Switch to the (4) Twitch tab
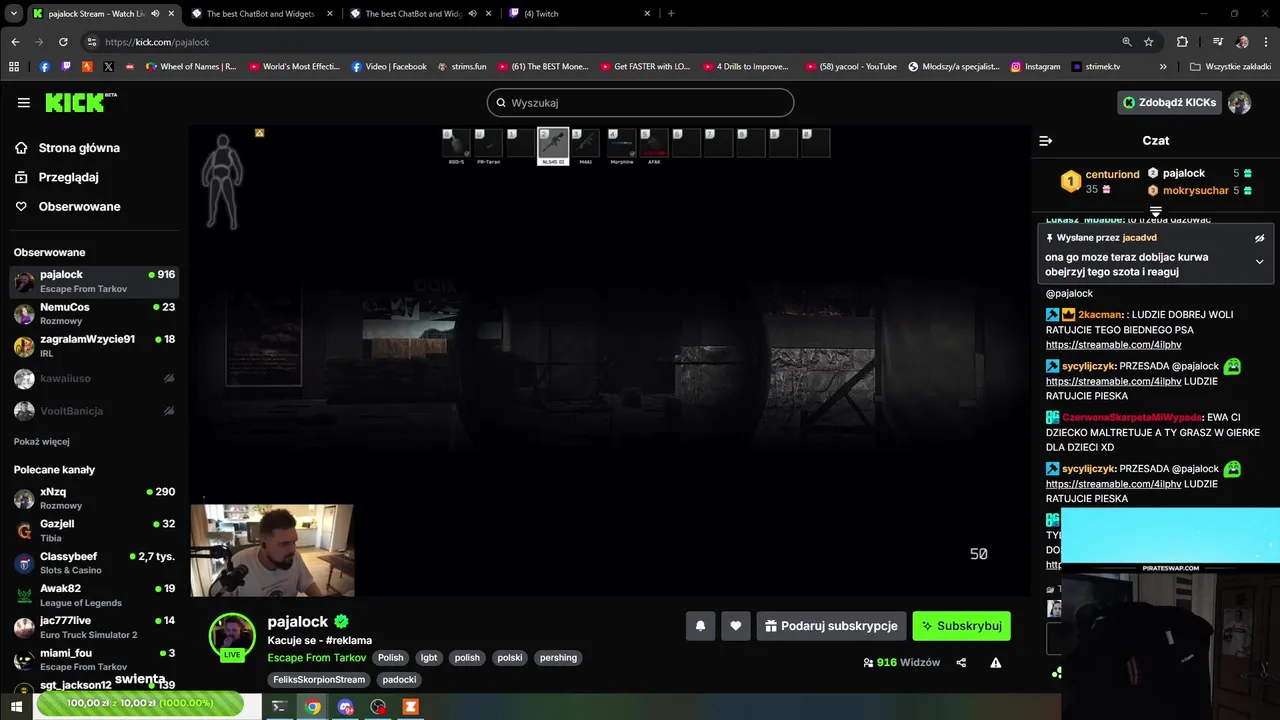Viewport: 1280px width, 720px height. click(582, 14)
